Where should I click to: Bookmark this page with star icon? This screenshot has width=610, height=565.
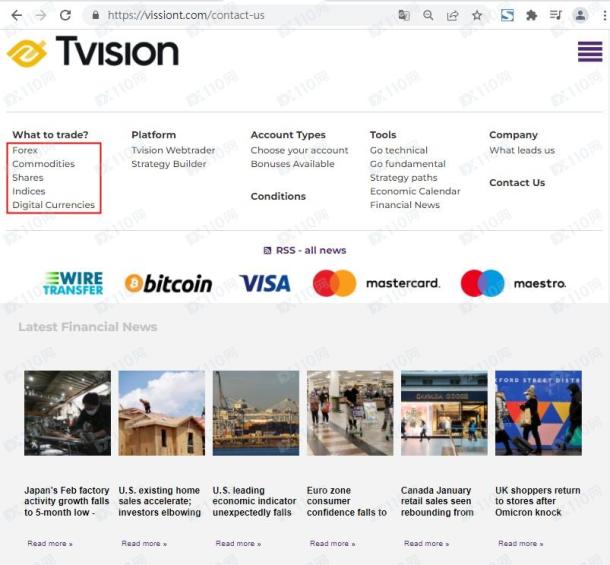pyautogui.click(x=477, y=16)
